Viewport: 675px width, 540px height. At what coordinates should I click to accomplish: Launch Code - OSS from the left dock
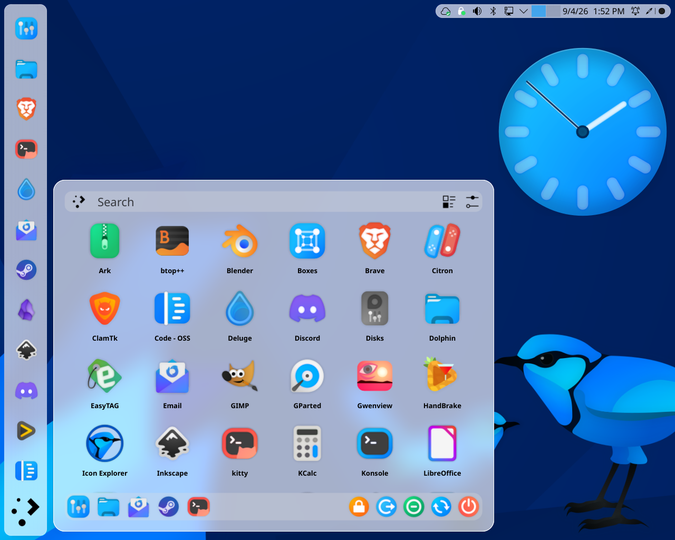26,471
